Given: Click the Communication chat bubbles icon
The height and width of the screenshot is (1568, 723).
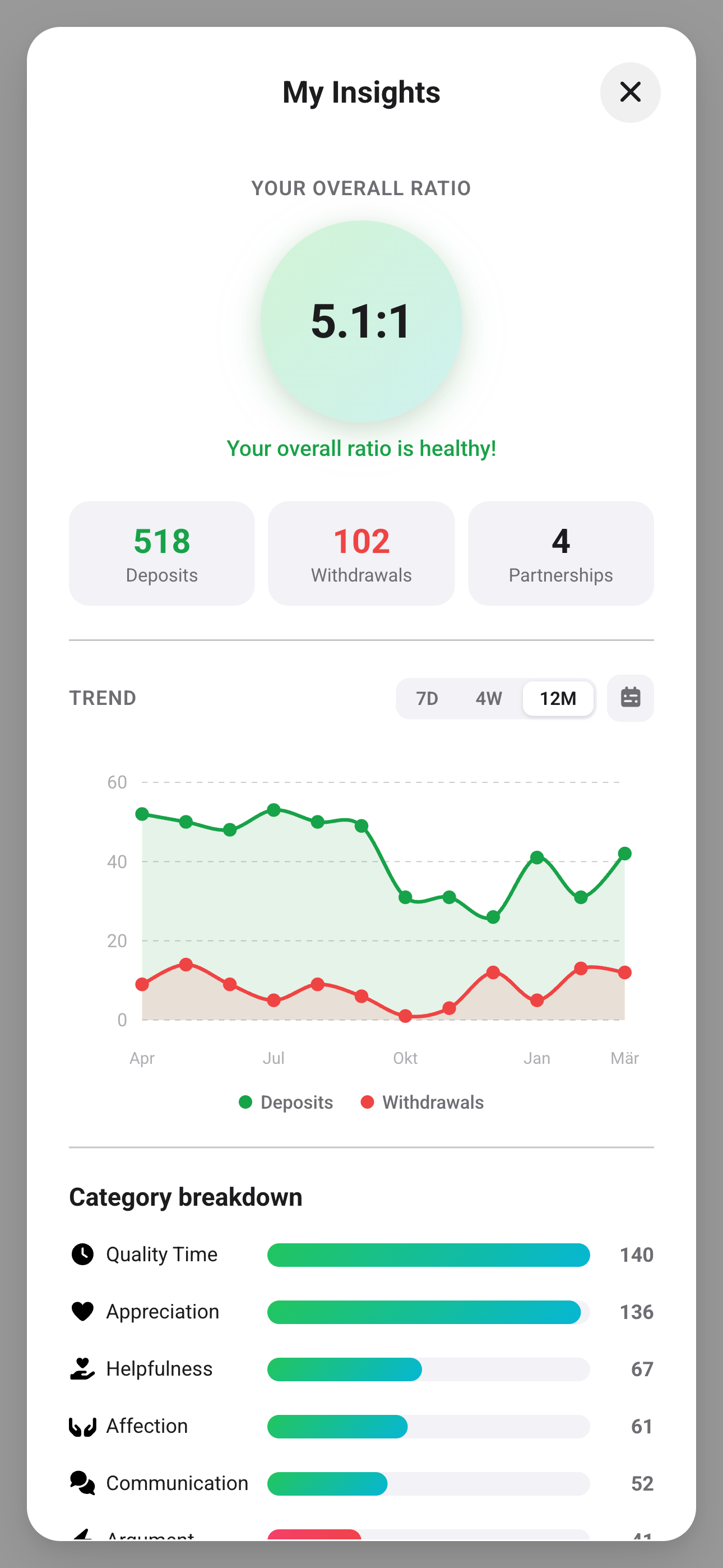Looking at the screenshot, I should pos(82,1483).
